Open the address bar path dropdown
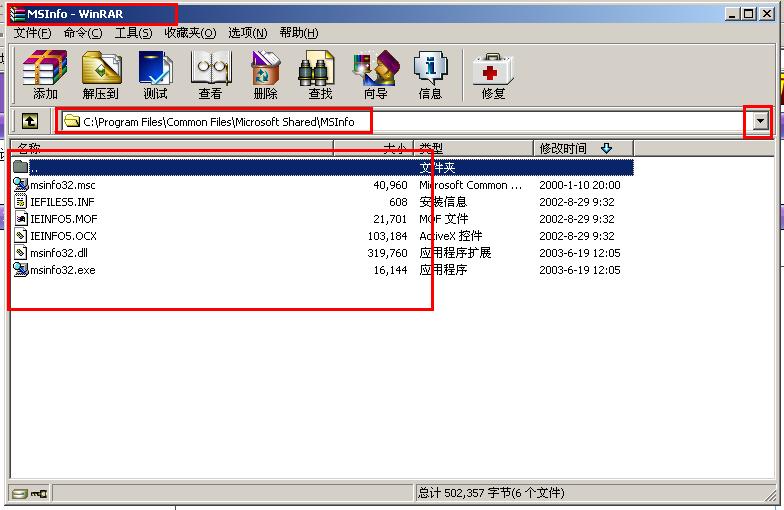This screenshot has width=784, height=510. pyautogui.click(x=760, y=121)
